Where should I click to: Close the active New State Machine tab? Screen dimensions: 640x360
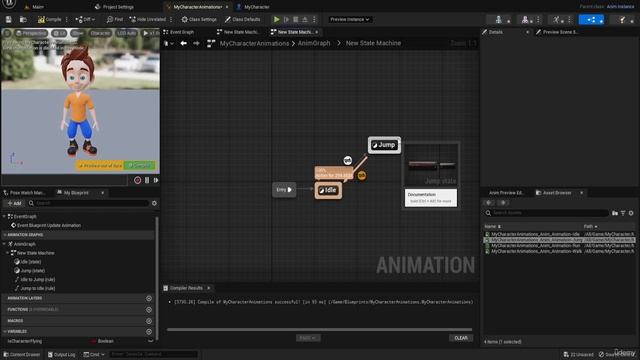[x=317, y=32]
